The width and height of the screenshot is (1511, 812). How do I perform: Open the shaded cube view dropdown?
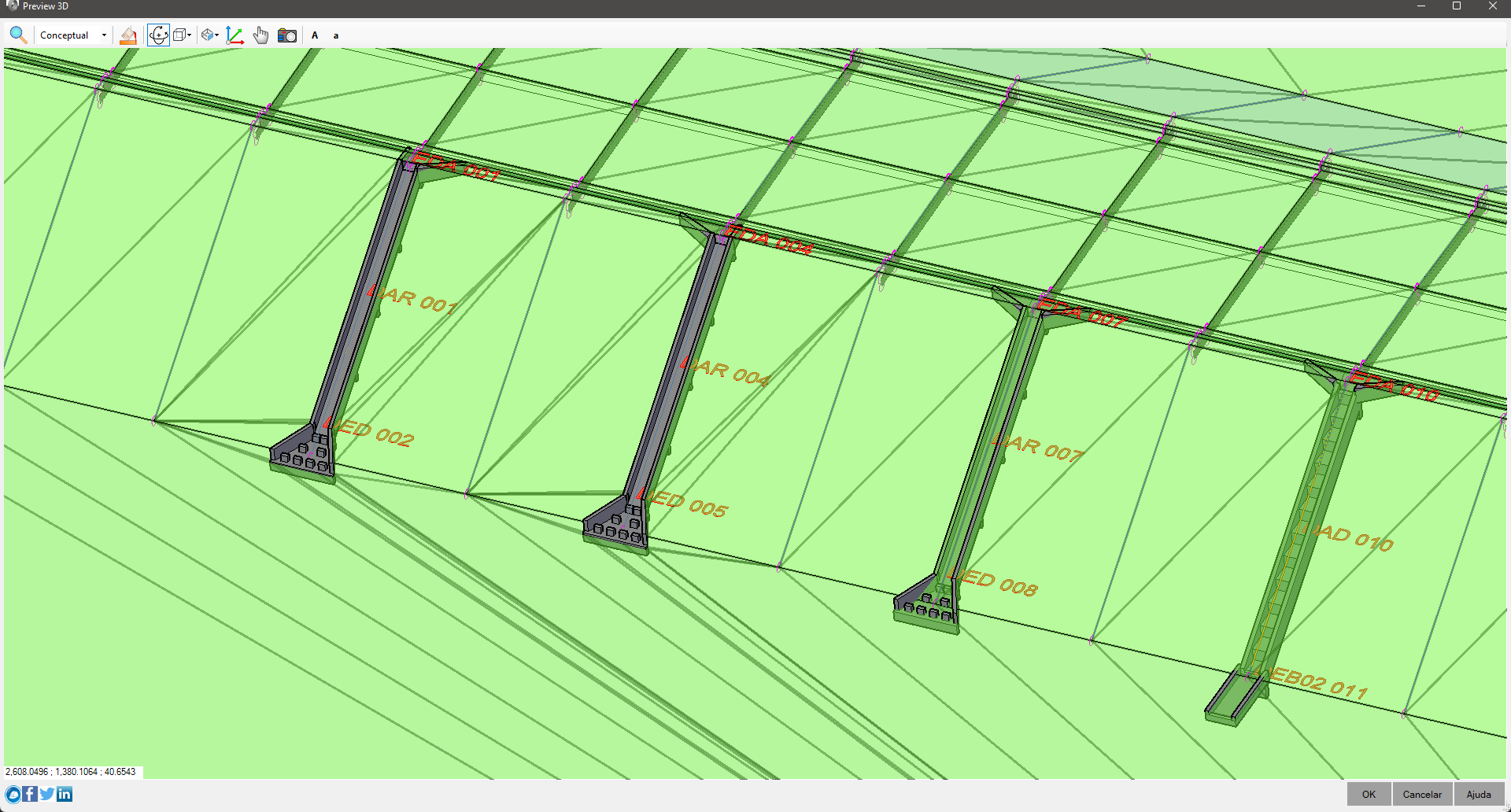[209, 35]
